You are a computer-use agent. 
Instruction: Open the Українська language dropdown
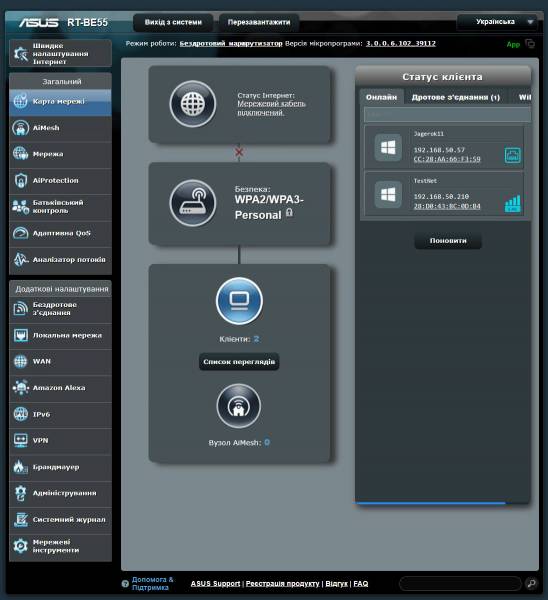(497, 22)
